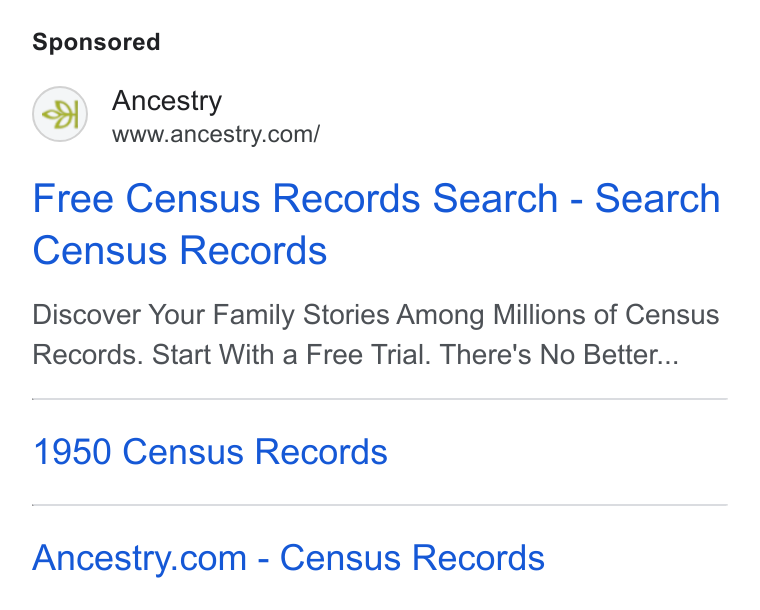Click 'Free Census' at headline start
Viewport: 760px width, 610px height.
pyautogui.click(x=146, y=198)
